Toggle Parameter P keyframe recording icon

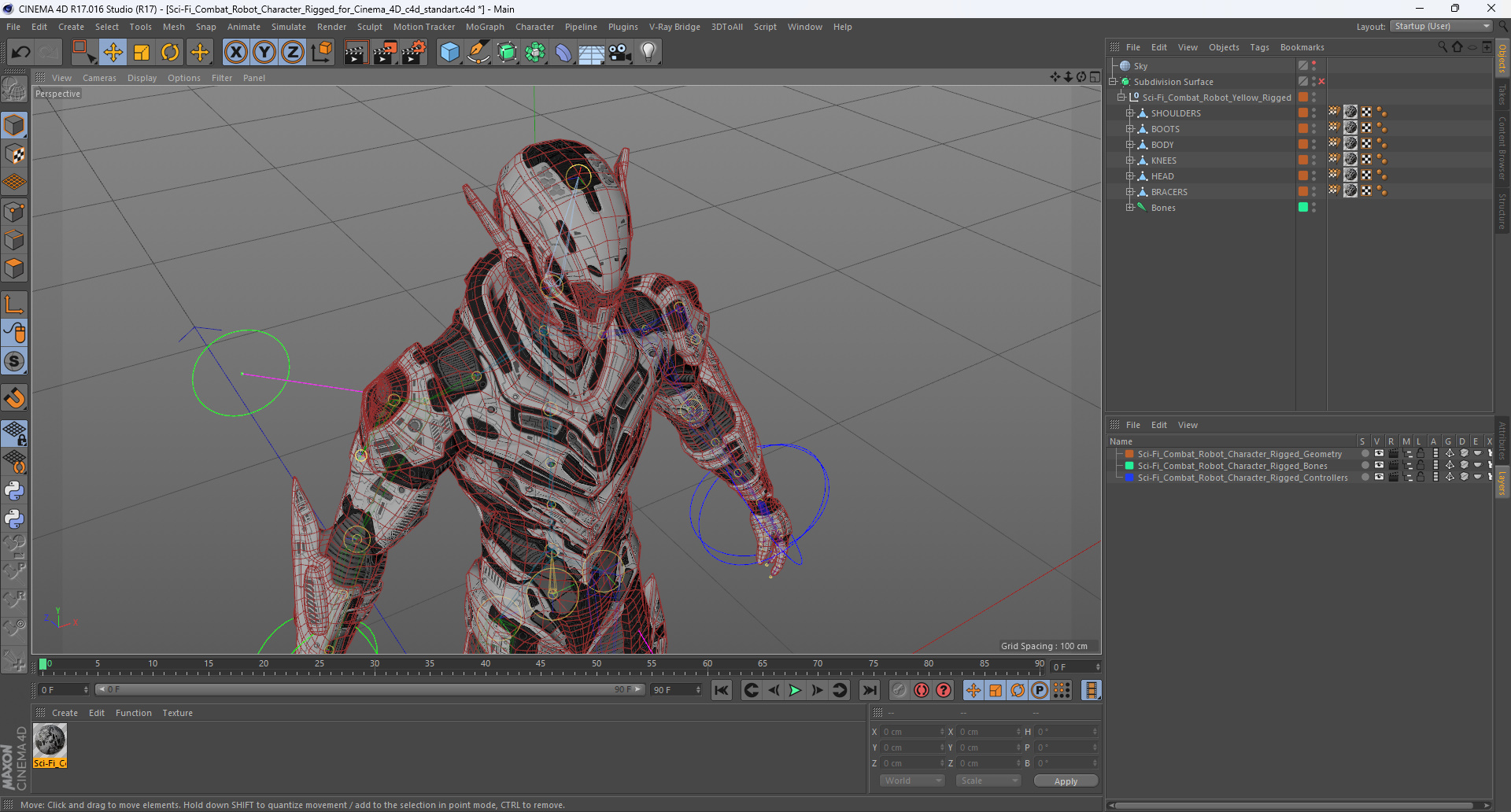click(1040, 690)
